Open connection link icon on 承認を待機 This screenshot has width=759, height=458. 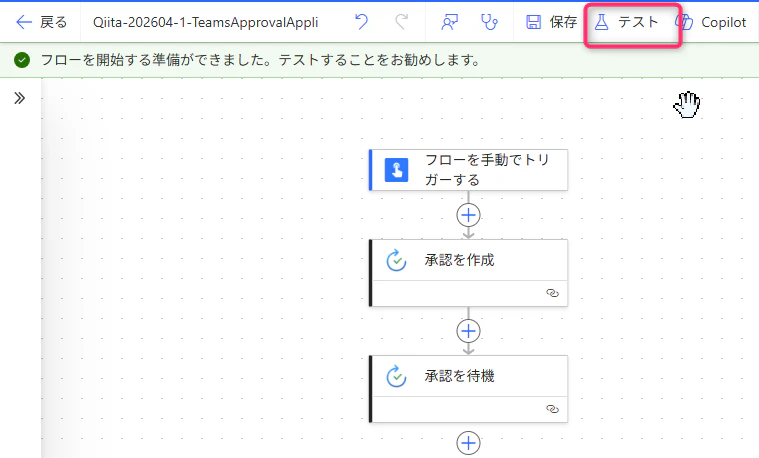point(552,409)
